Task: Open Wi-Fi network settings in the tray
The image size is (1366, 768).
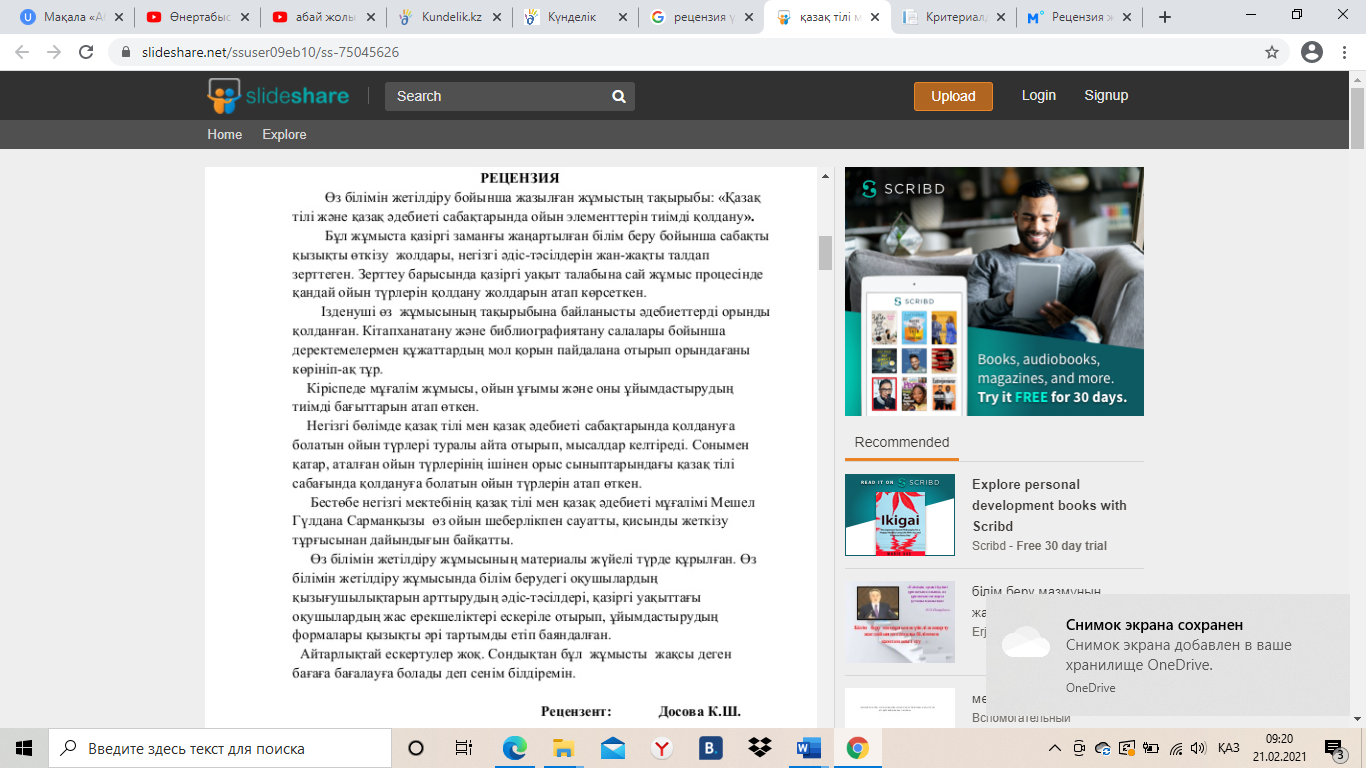Action: tap(1176, 748)
